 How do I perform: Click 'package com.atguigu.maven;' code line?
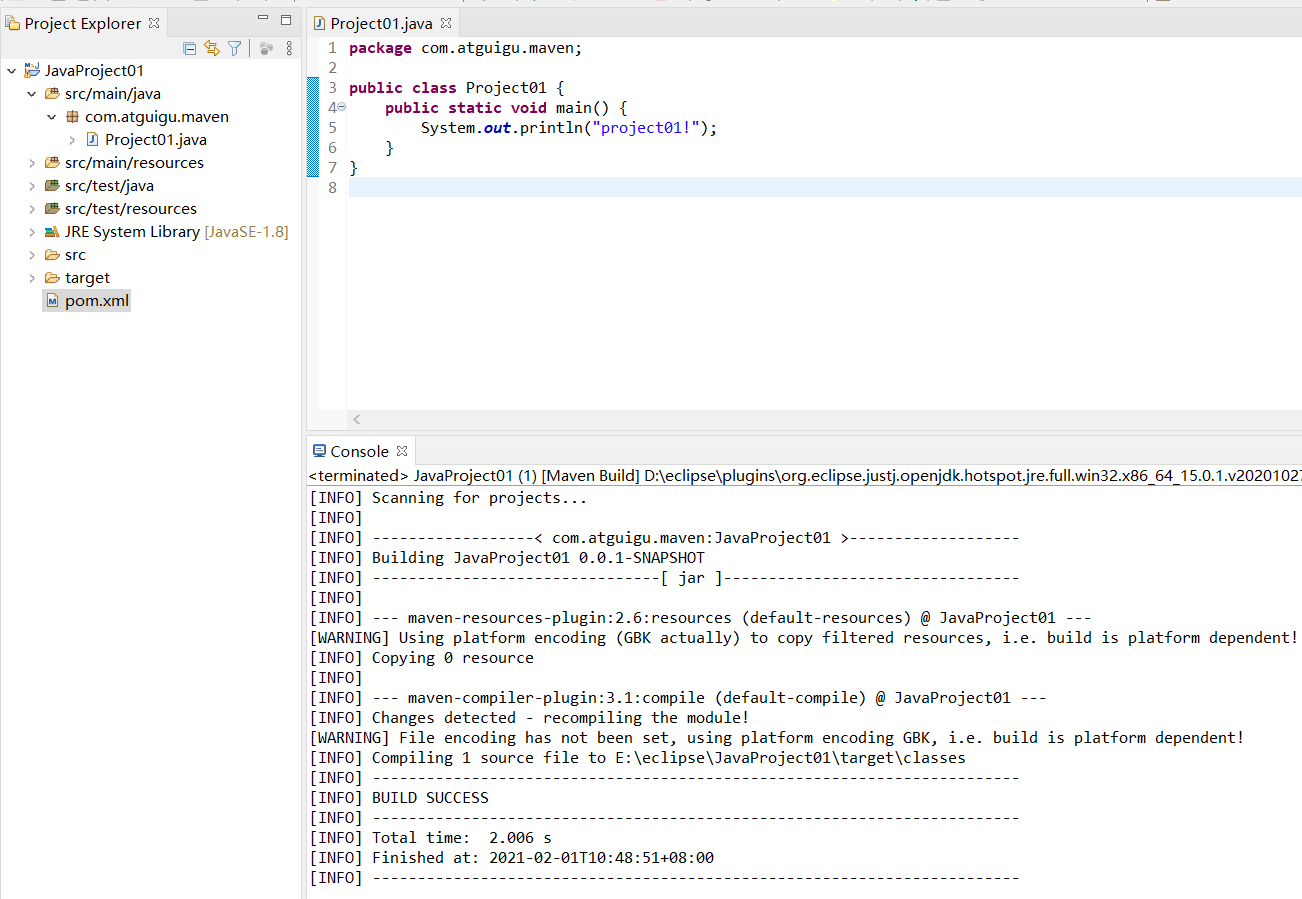click(465, 47)
